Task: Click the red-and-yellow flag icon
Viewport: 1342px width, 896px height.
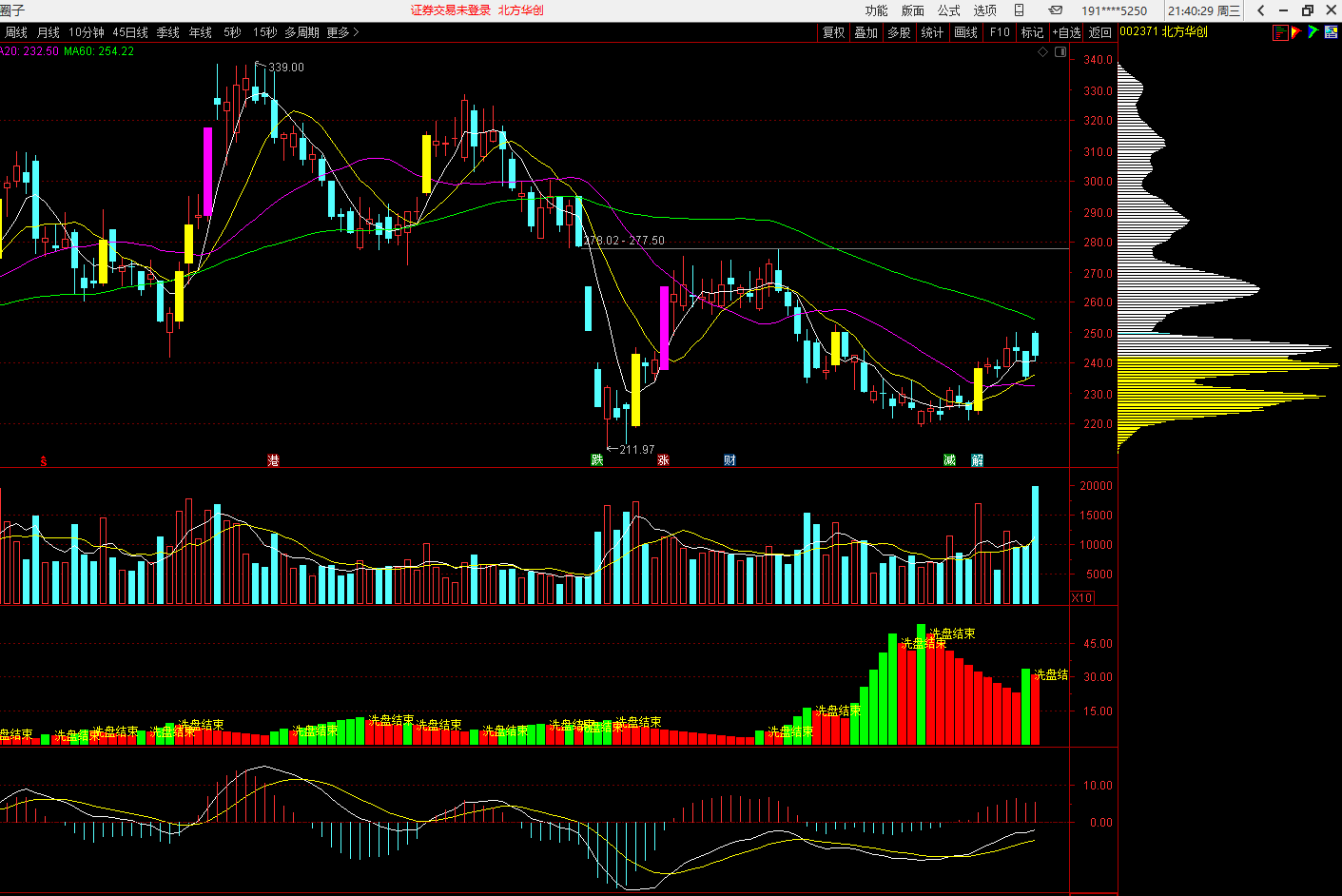Action: pyautogui.click(x=1296, y=32)
